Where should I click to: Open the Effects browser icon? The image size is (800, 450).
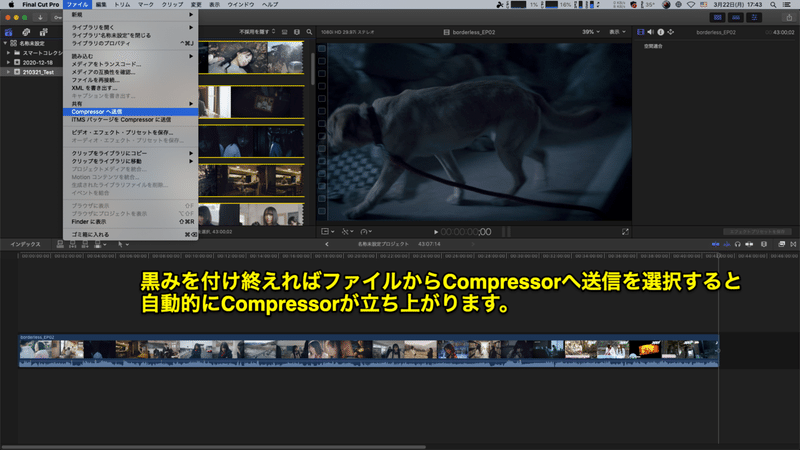coord(782,244)
